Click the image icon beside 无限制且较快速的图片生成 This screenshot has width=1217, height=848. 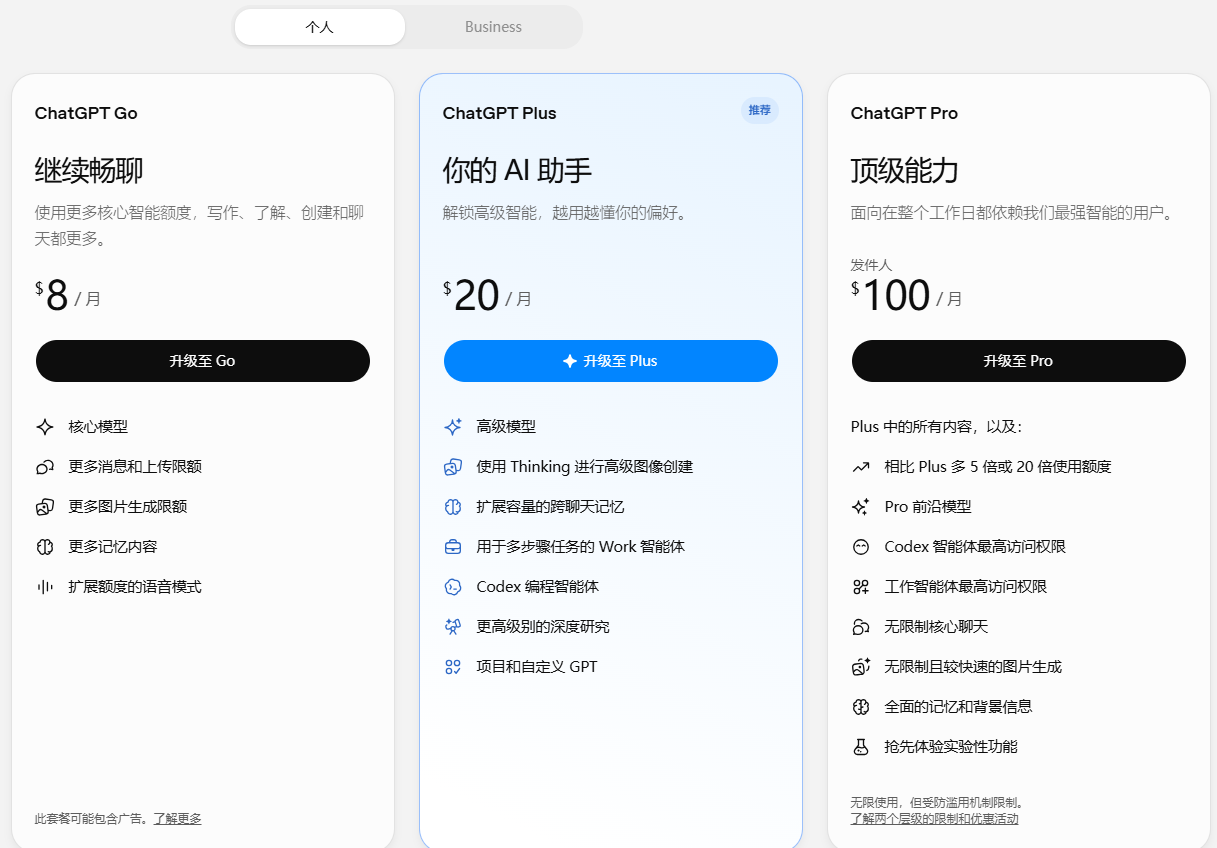(861, 667)
